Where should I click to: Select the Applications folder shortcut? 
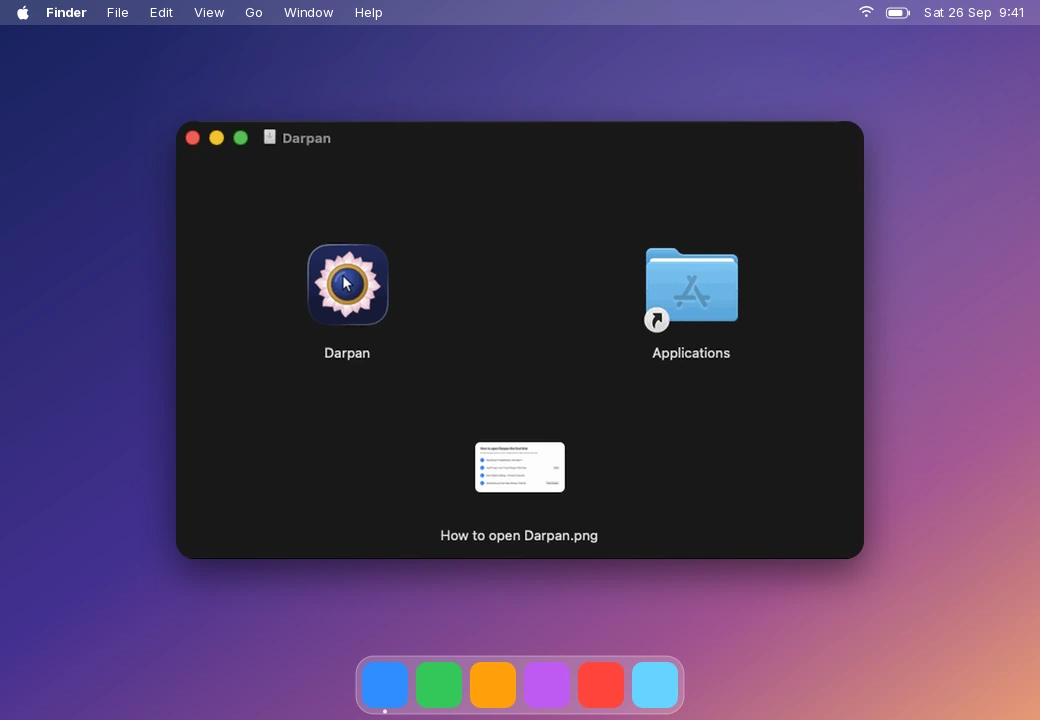coord(691,289)
